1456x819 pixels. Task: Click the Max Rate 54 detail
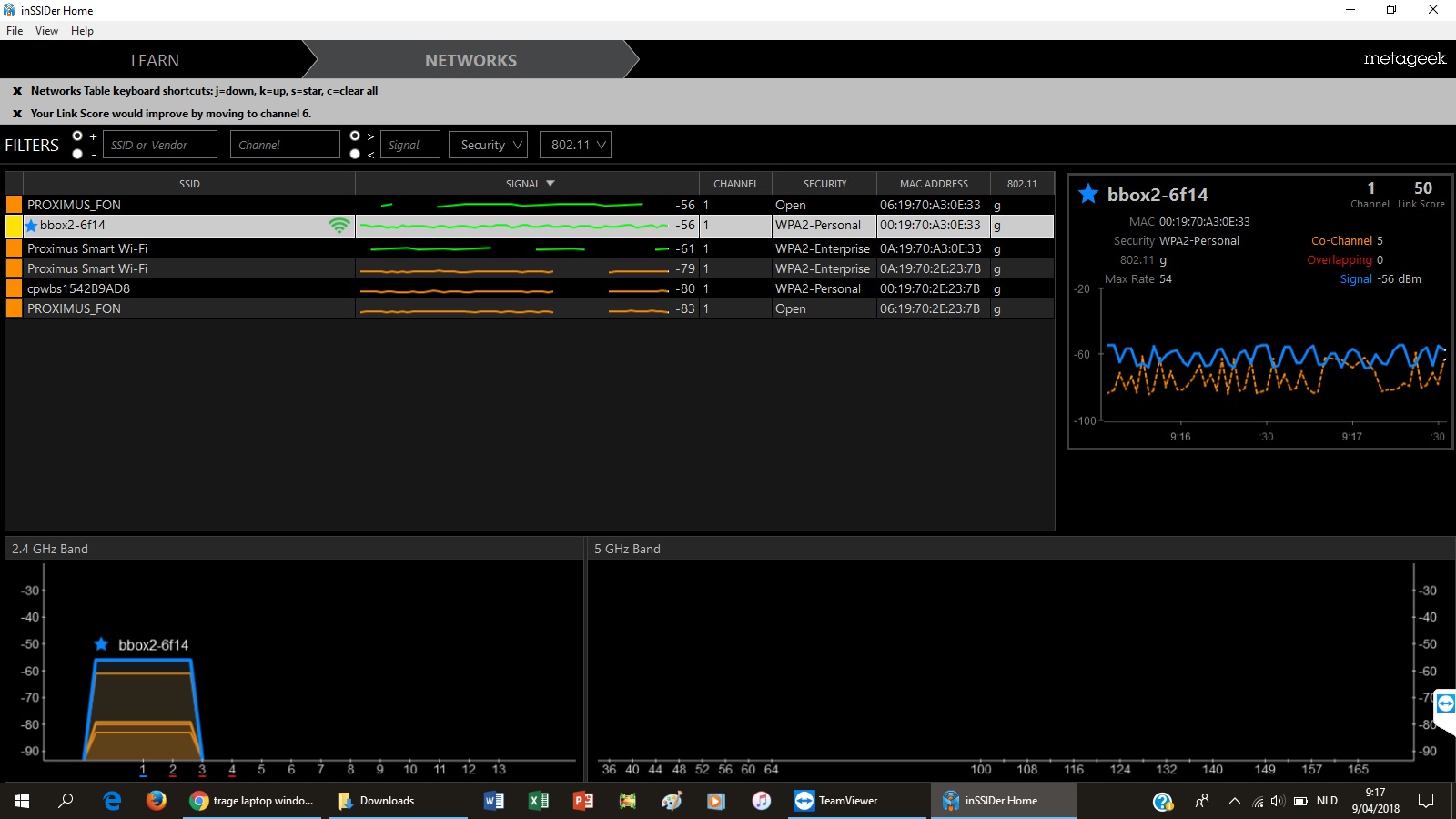[x=1138, y=279]
